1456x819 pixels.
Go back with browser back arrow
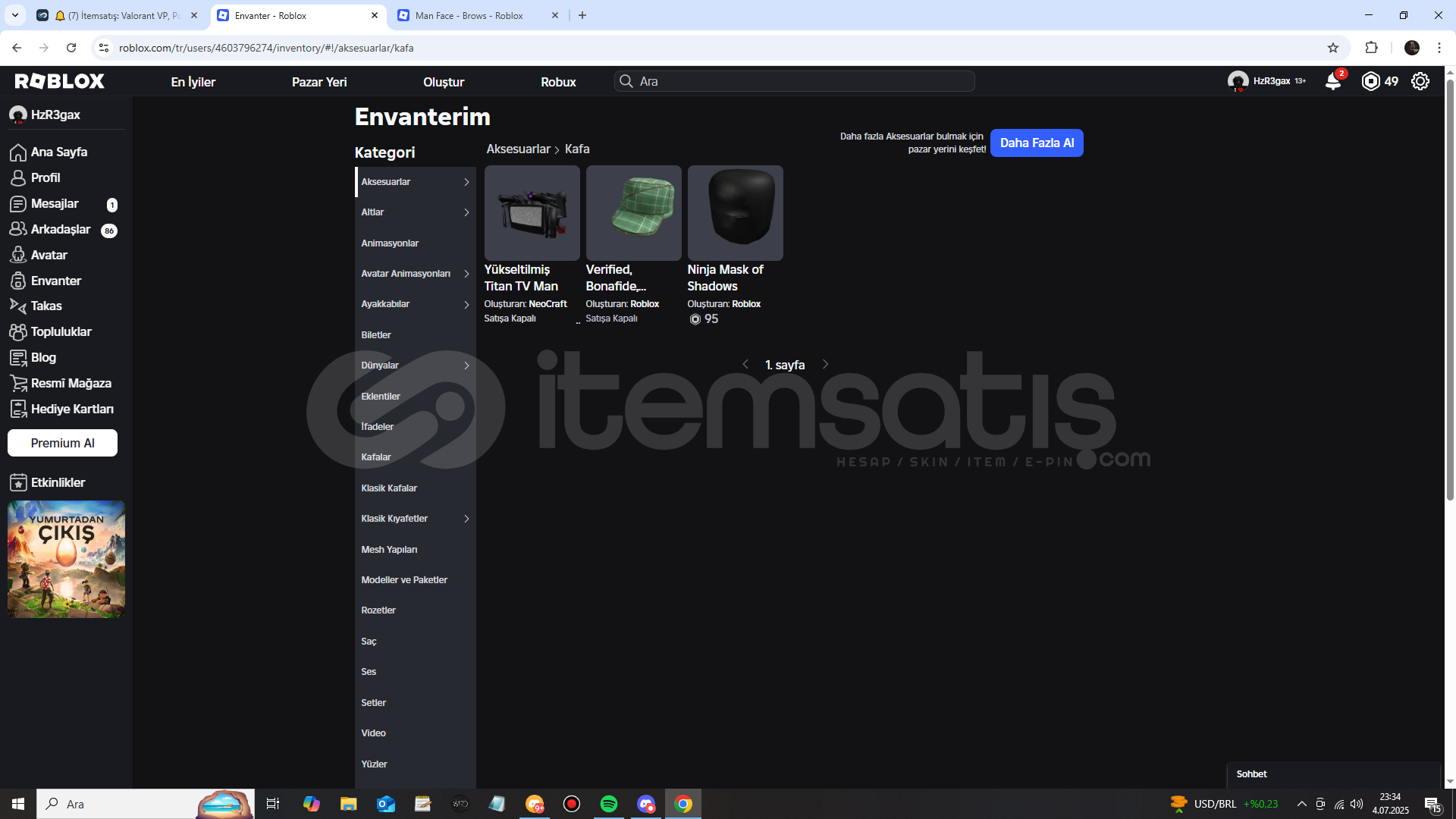[x=17, y=48]
